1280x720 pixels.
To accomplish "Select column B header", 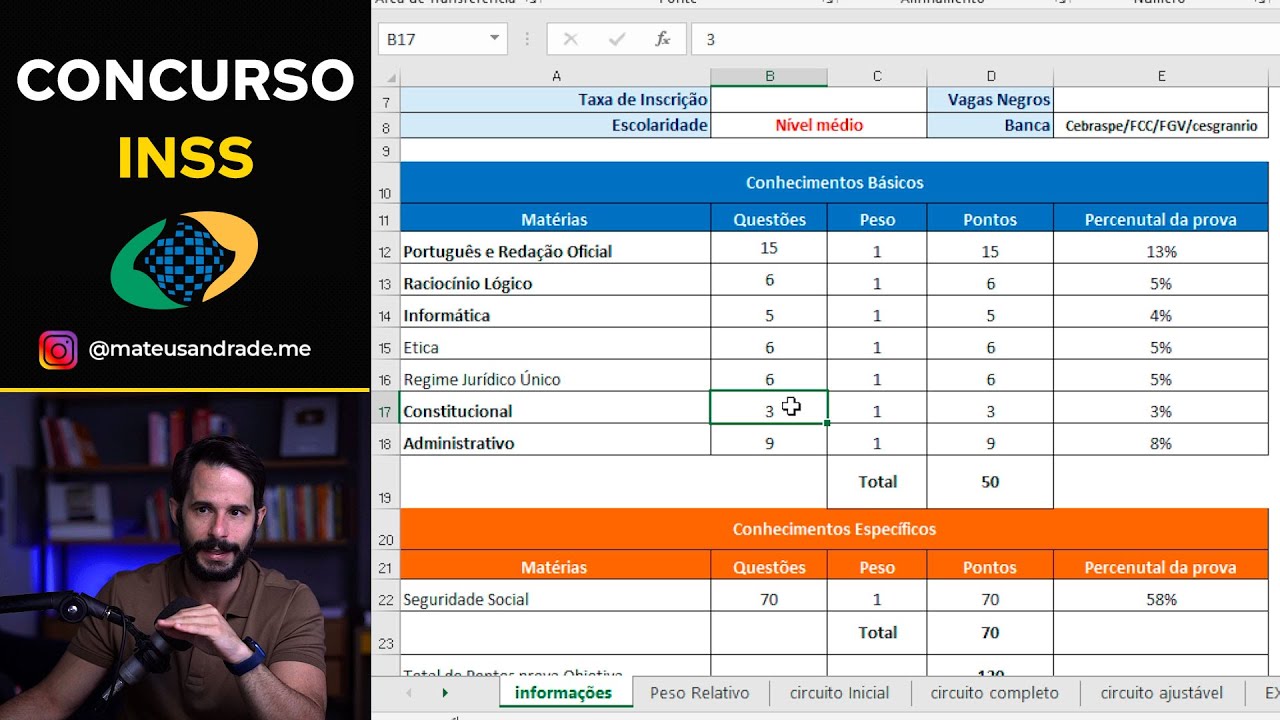I will tap(769, 76).
